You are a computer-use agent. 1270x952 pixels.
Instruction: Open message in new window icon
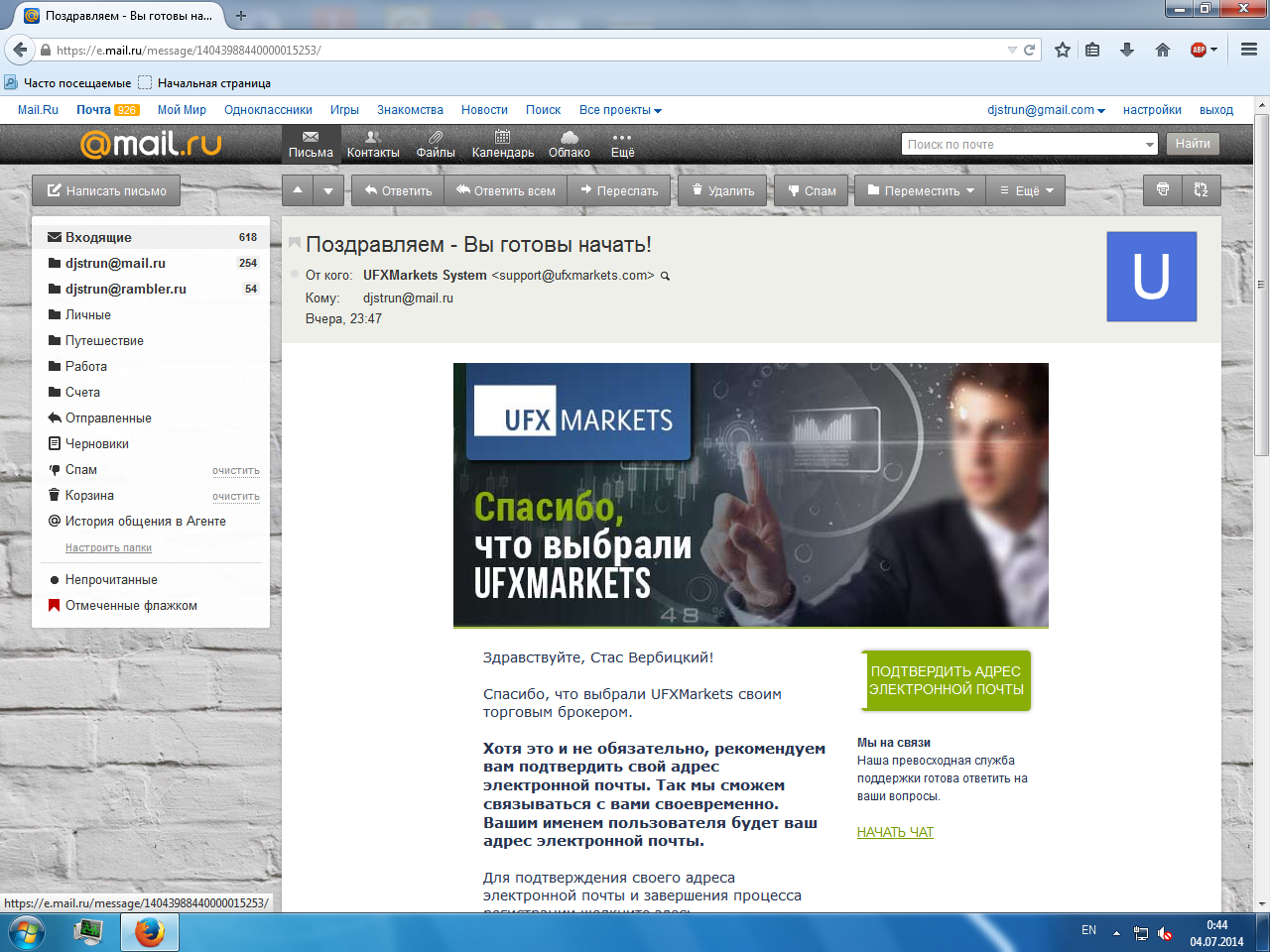[1202, 190]
